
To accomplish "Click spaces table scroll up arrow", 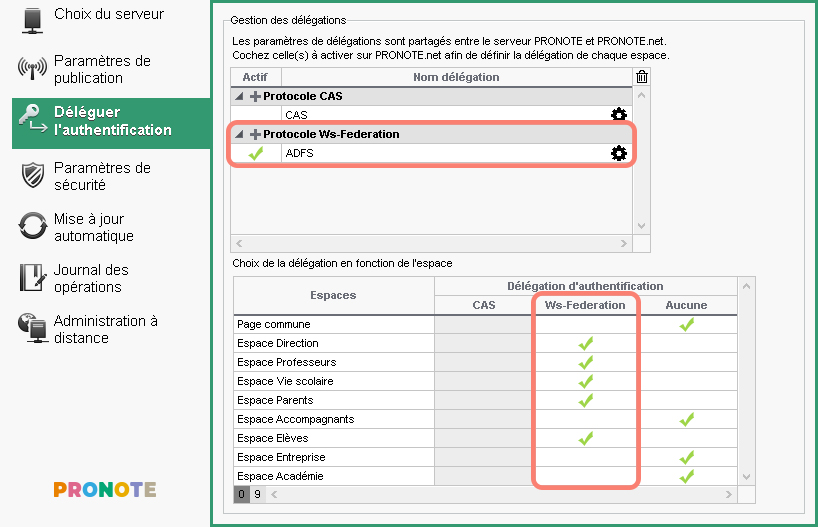I will pos(747,286).
